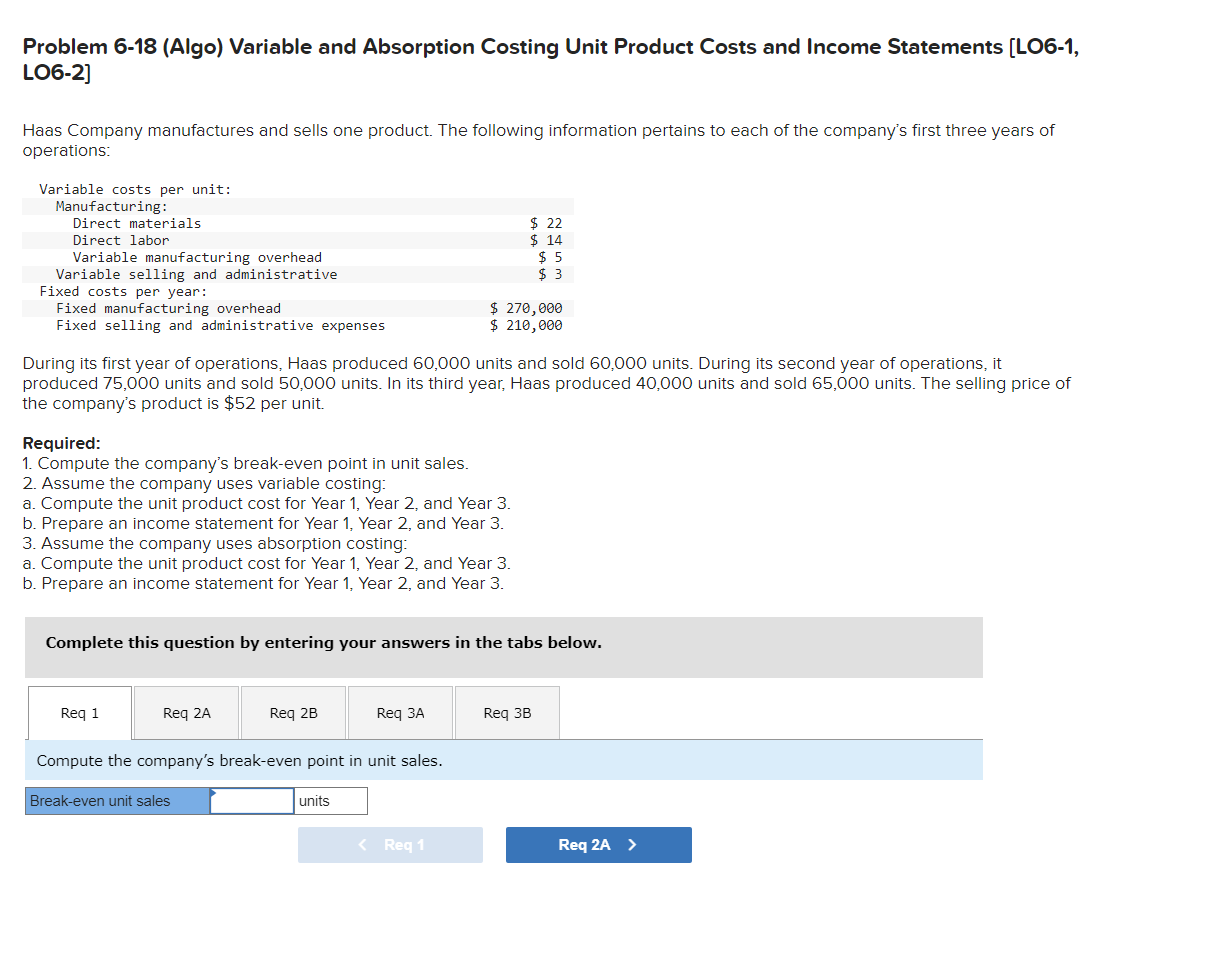Screen dimensions: 1227x976
Task: Open the Req 3B tab
Action: coord(507,712)
